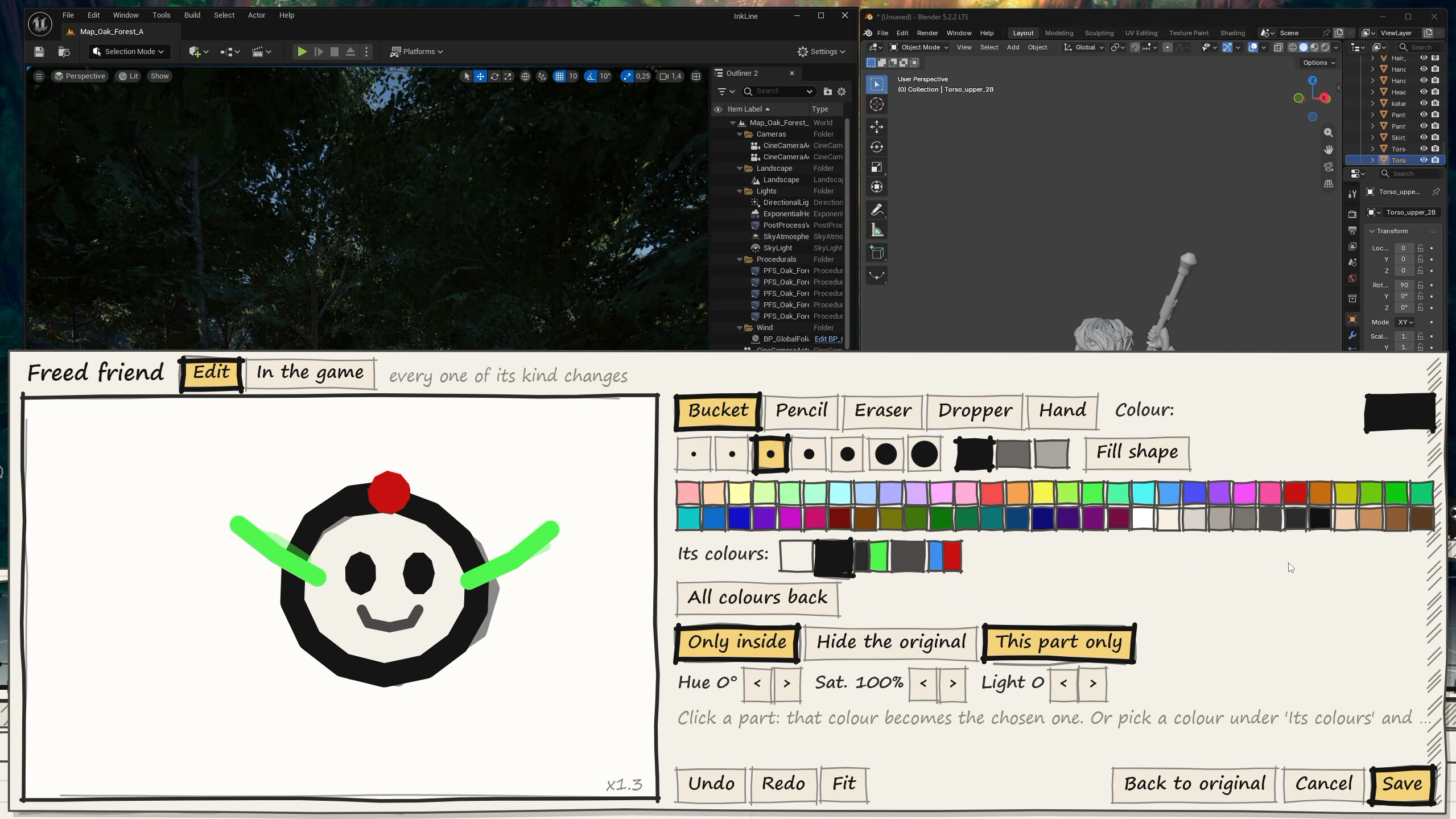Select Blender Add Cube tool
Image resolution: width=1456 pixels, height=819 pixels.
click(877, 253)
